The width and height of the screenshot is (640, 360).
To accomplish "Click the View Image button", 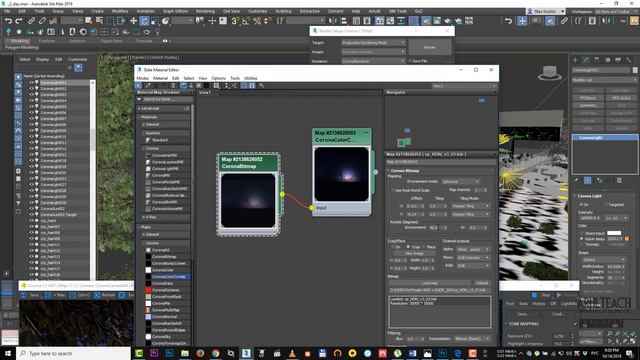I will pos(414,253).
